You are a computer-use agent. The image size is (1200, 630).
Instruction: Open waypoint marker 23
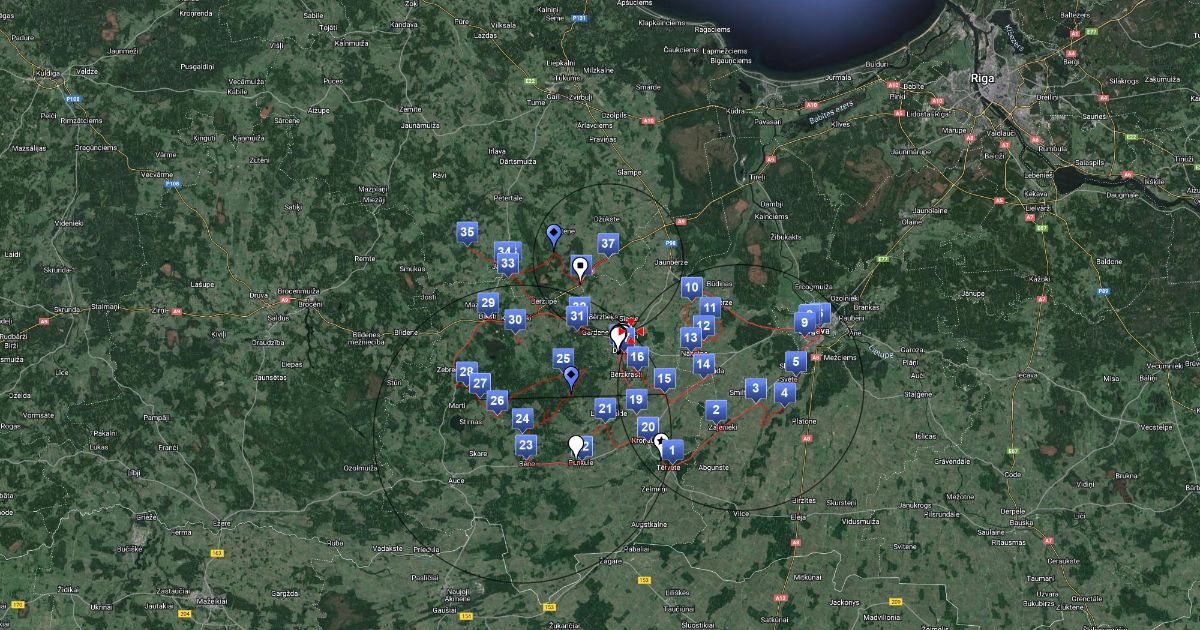(x=526, y=445)
